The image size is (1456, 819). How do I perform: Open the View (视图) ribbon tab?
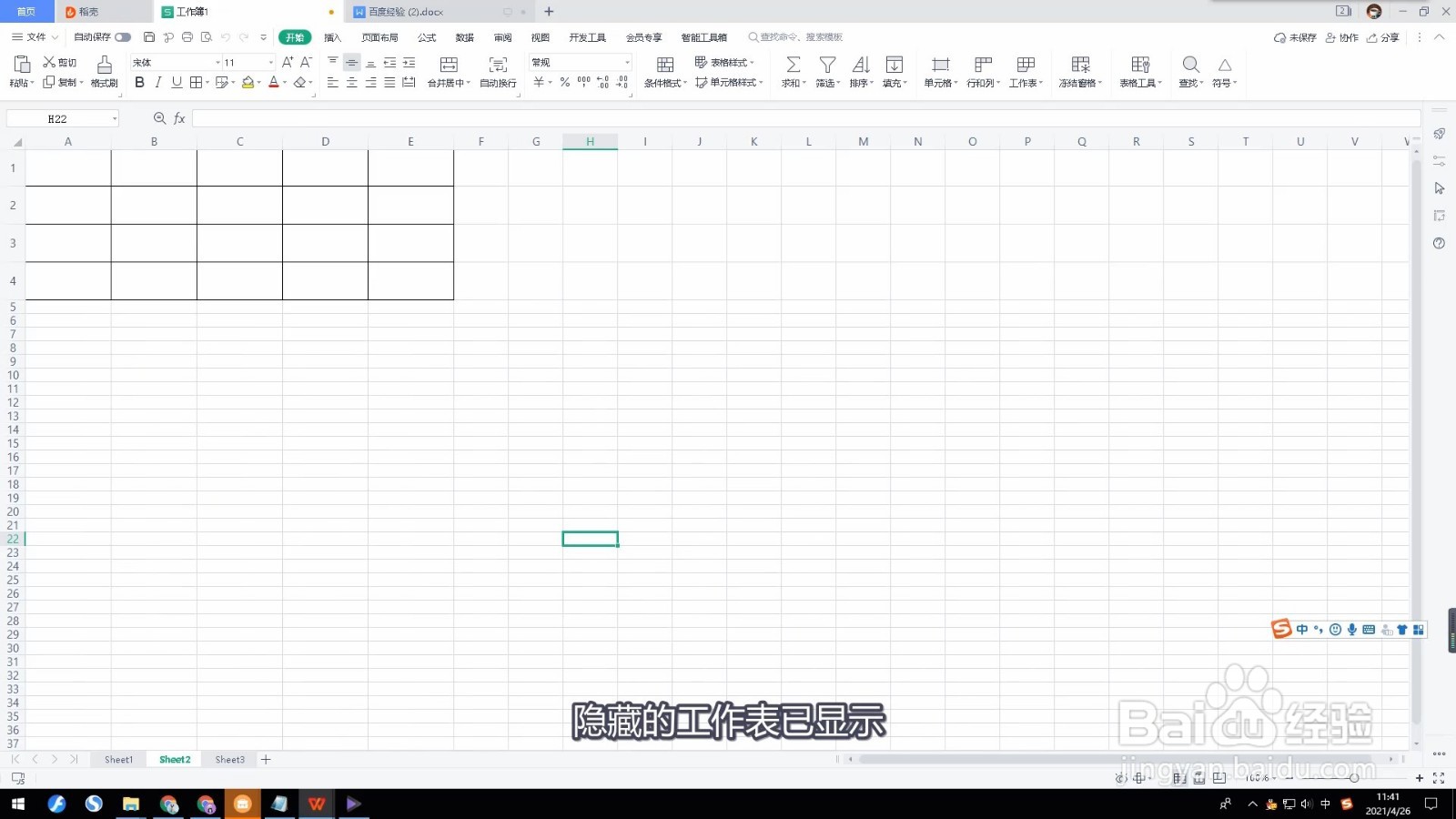pyautogui.click(x=541, y=37)
